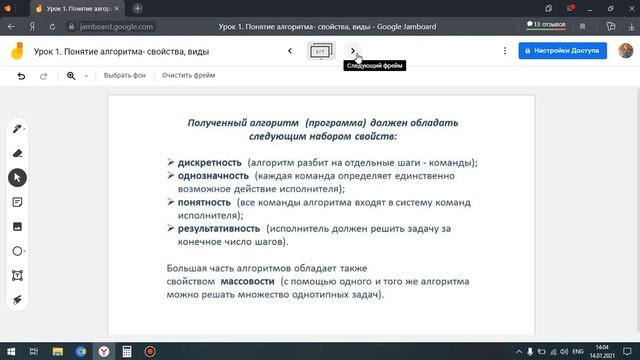Go back in browser history
This screenshot has height=360, width=640.
coord(11,27)
